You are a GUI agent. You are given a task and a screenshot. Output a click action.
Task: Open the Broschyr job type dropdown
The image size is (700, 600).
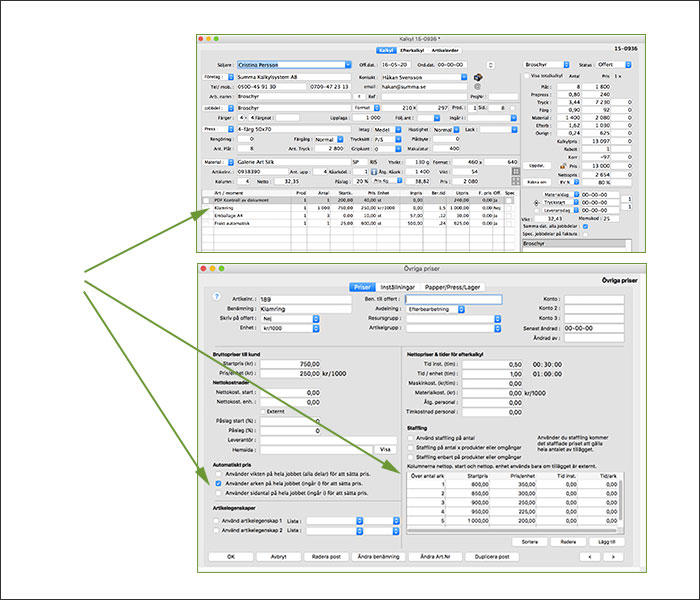pos(566,65)
